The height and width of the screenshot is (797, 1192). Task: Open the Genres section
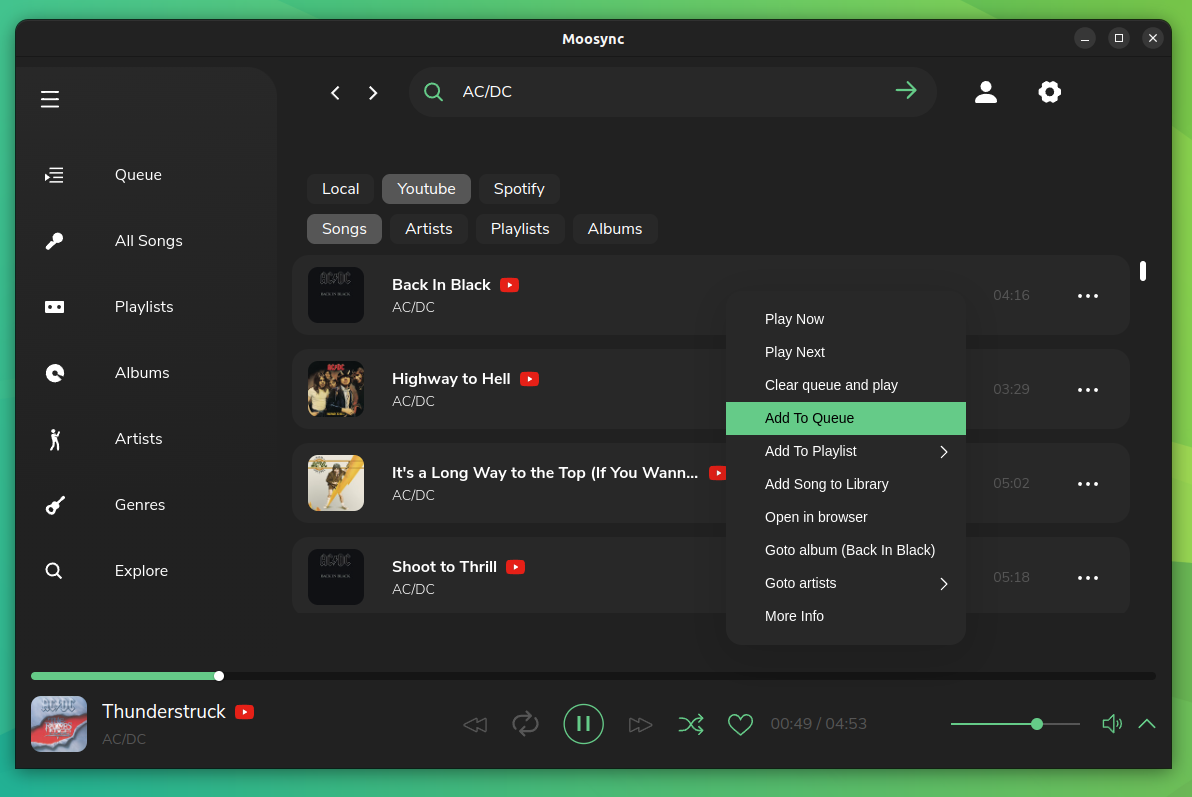pos(54,504)
